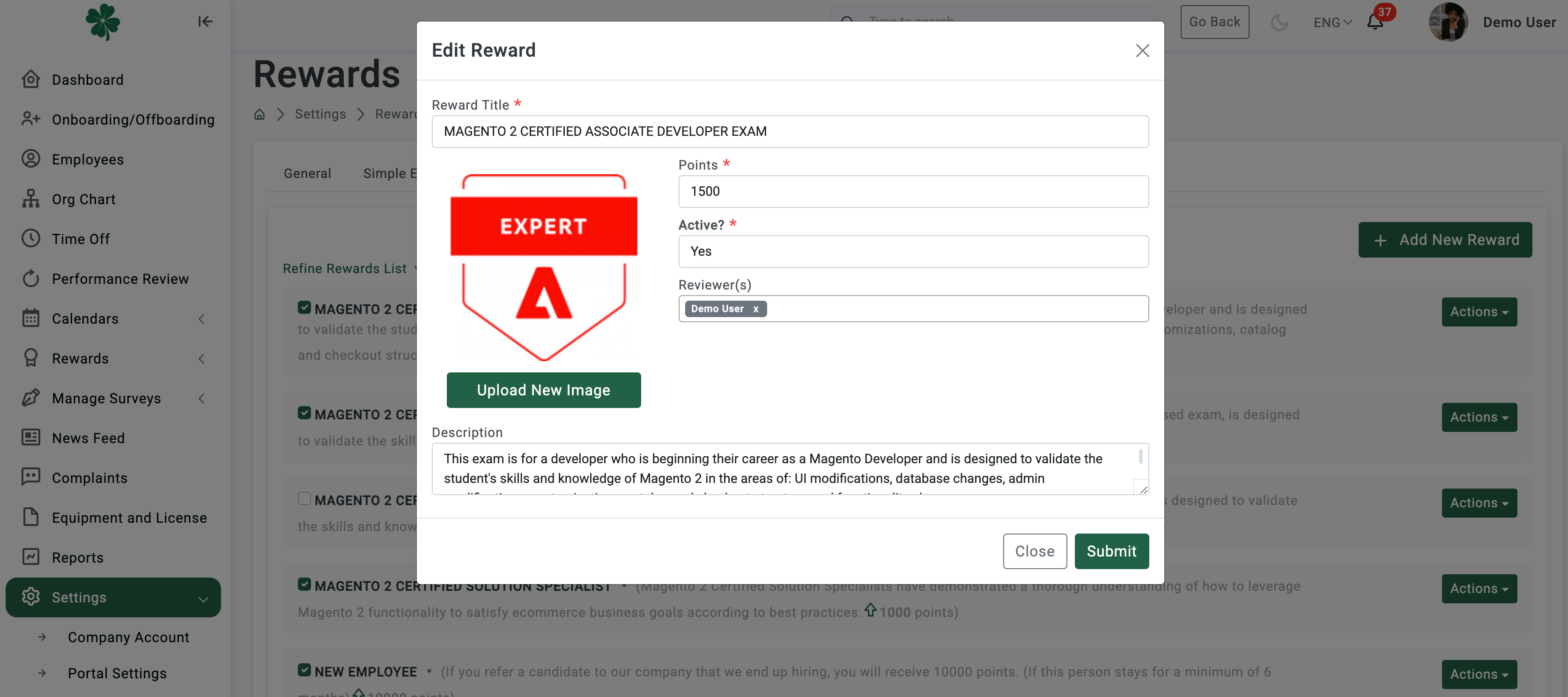Click Performance Review circular icon
This screenshot has height=697, width=1568.
pos(30,278)
